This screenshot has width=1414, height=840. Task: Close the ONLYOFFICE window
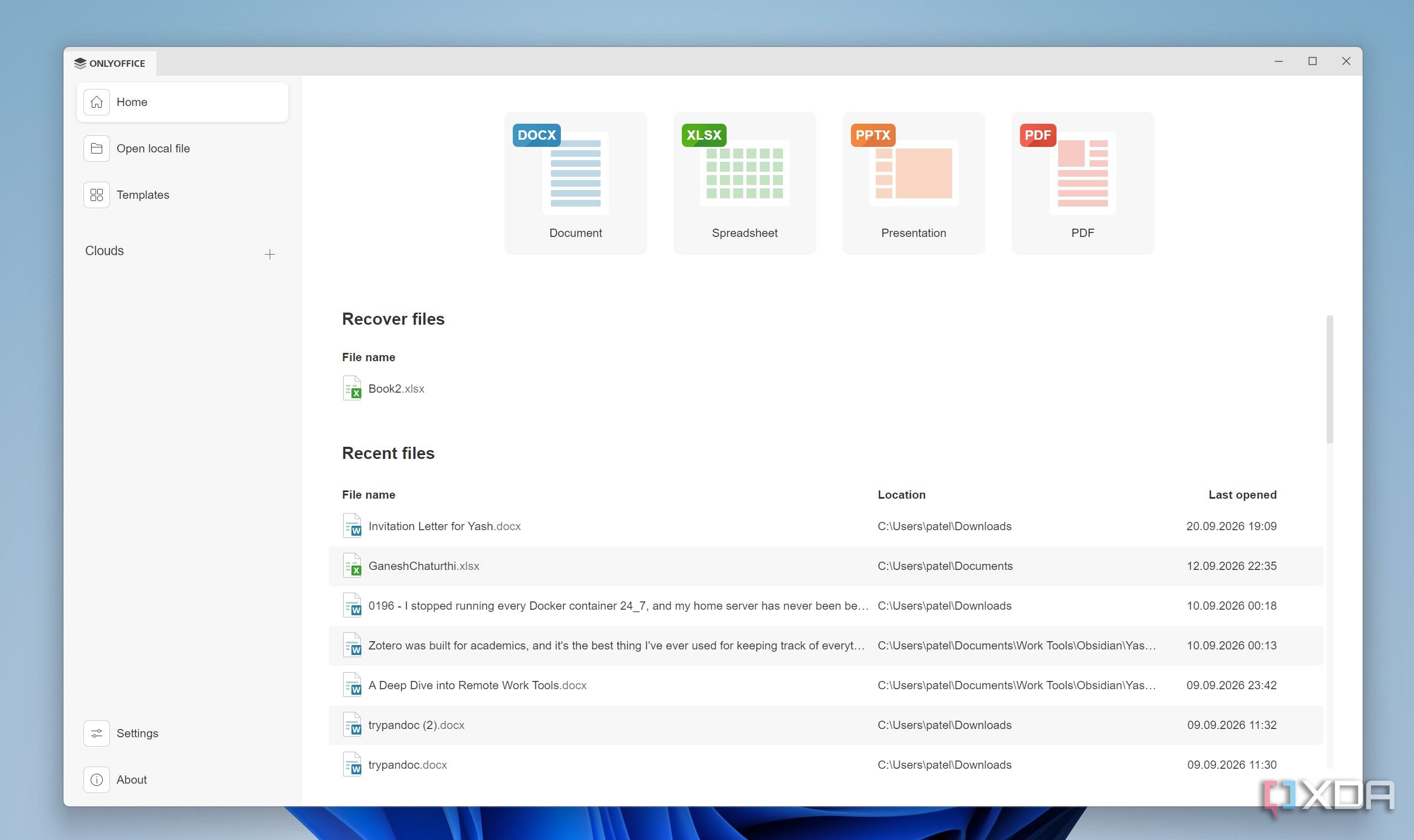click(x=1346, y=61)
